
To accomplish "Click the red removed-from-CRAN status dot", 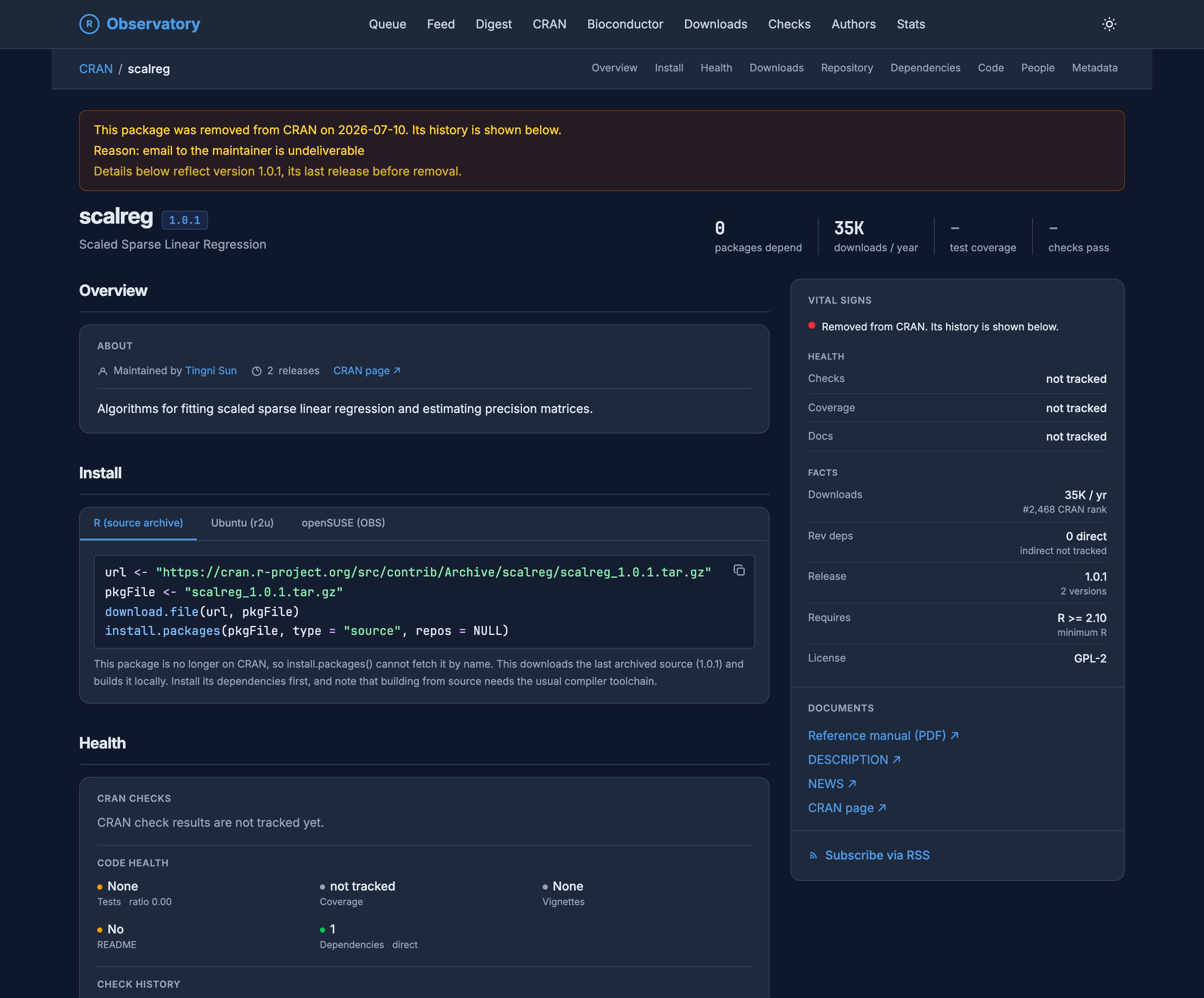I will tap(812, 326).
